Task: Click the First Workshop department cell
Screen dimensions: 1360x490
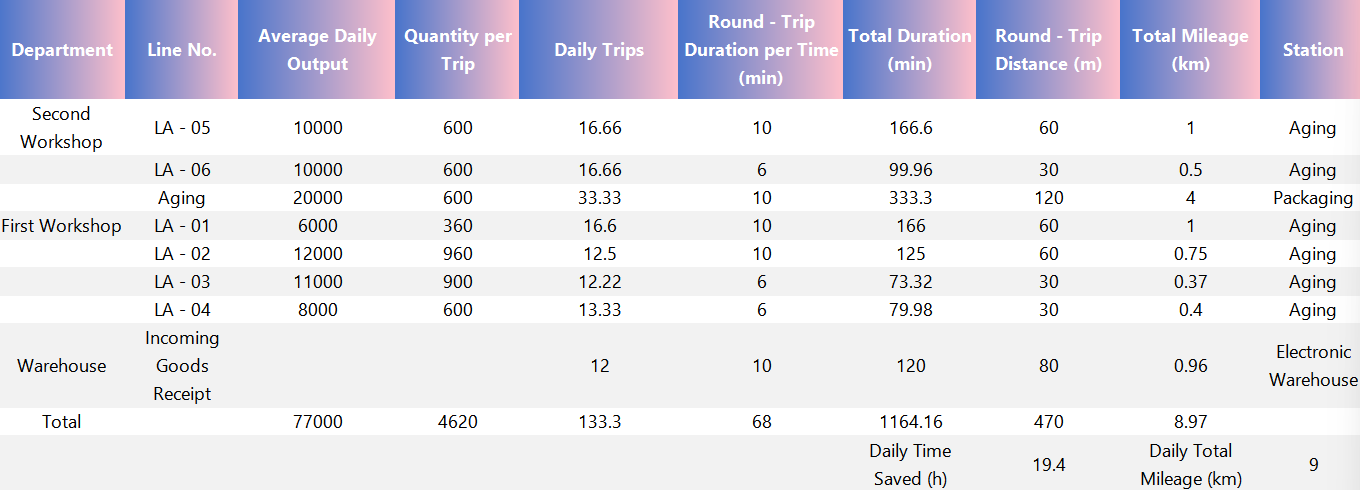Action: pyautogui.click(x=62, y=226)
